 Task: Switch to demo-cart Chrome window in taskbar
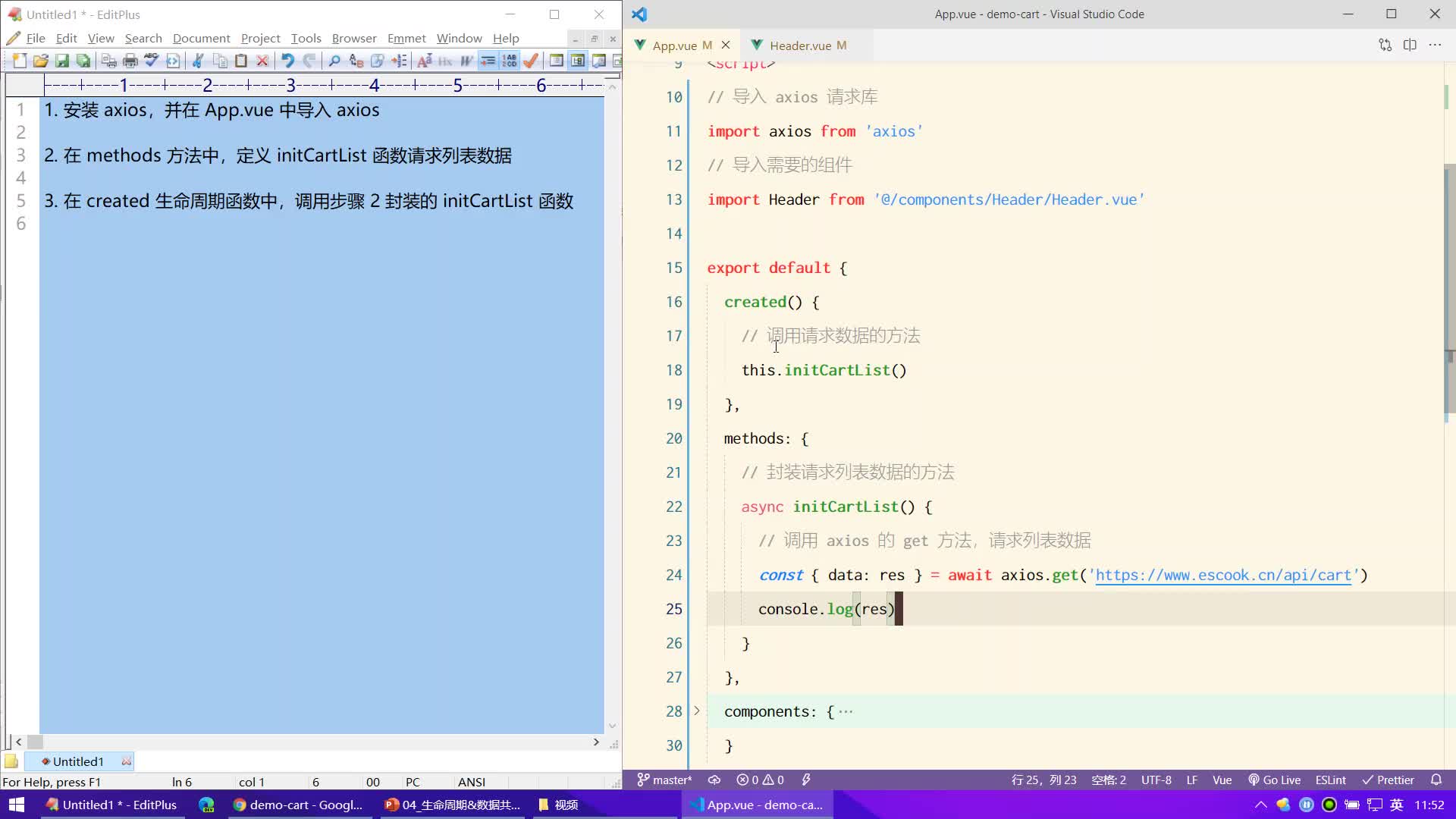298,805
